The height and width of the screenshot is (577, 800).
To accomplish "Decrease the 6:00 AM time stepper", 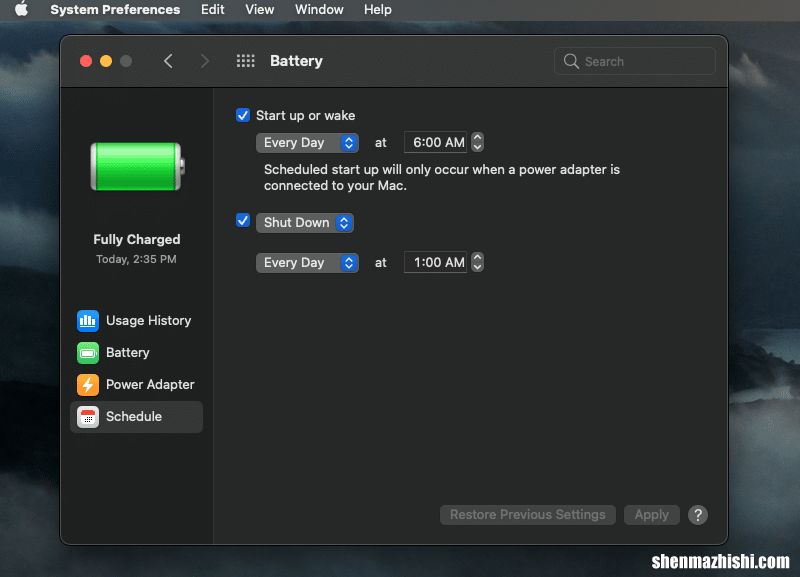I will [477, 147].
